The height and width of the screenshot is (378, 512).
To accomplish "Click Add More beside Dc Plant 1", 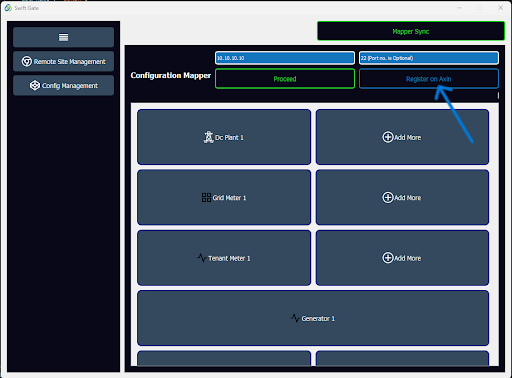I will click(402, 137).
